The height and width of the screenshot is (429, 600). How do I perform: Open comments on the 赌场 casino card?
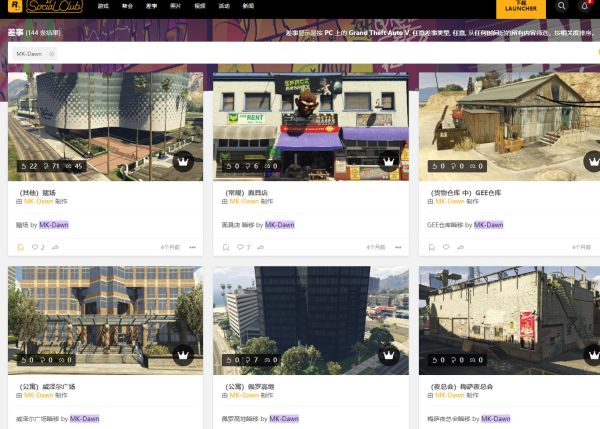coord(38,247)
